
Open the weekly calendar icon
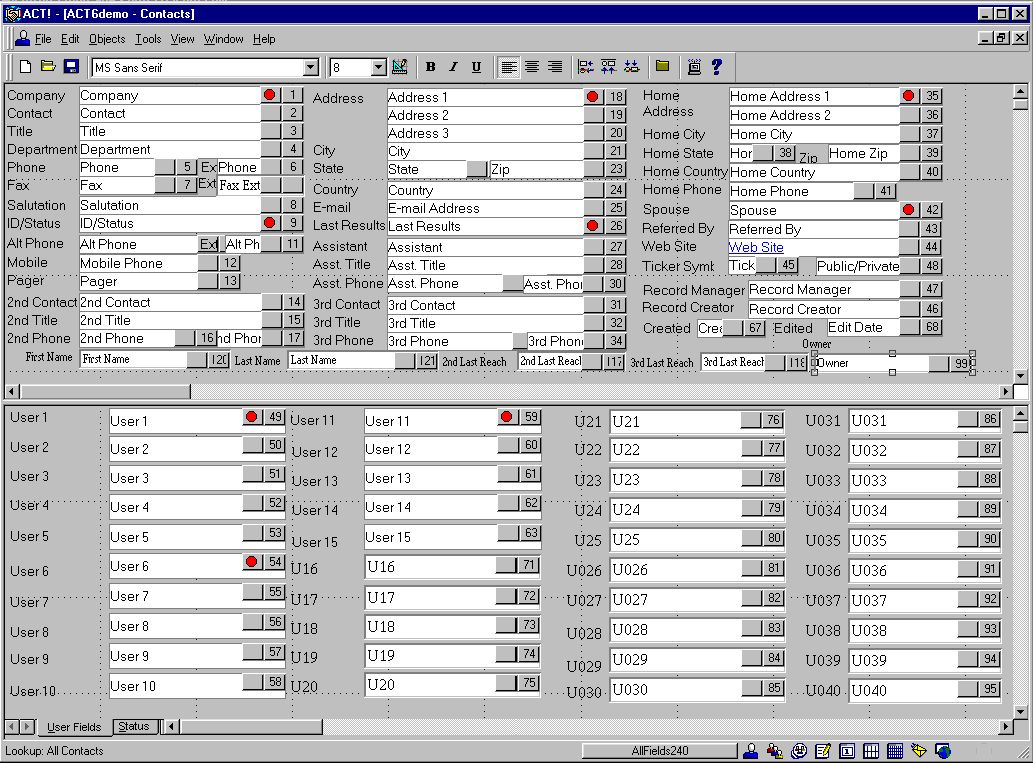click(x=871, y=750)
